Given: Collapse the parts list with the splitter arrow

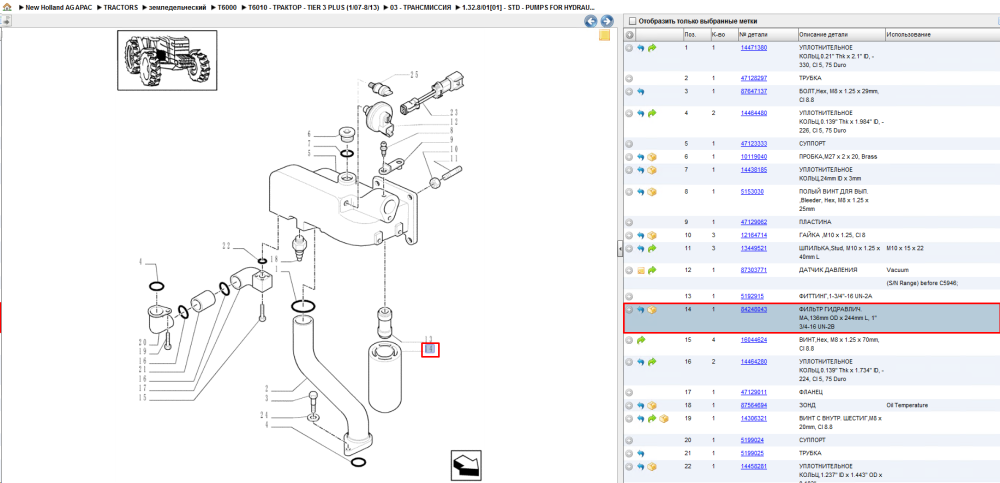Looking at the screenshot, I should tap(619, 249).
